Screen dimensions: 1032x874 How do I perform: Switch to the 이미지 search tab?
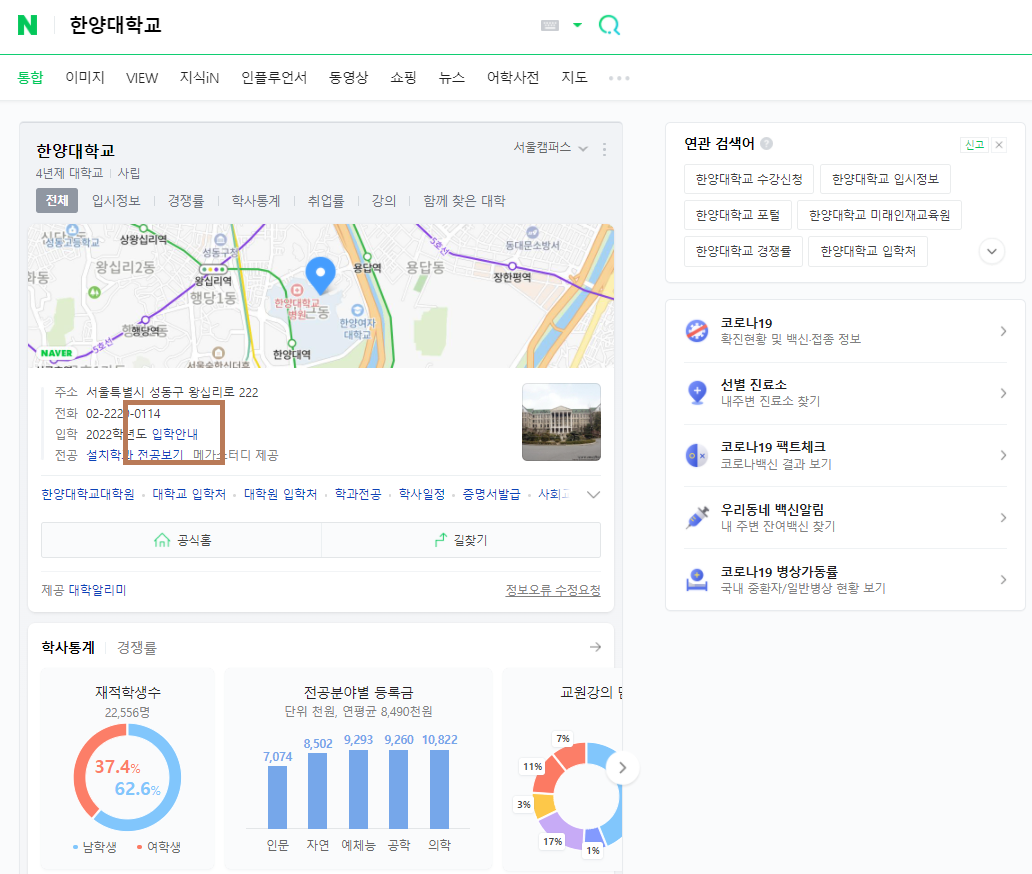84,77
